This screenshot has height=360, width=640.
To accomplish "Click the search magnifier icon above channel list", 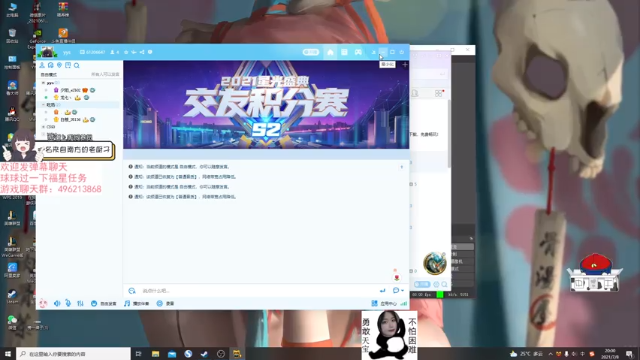I will pyautogui.click(x=77, y=65).
